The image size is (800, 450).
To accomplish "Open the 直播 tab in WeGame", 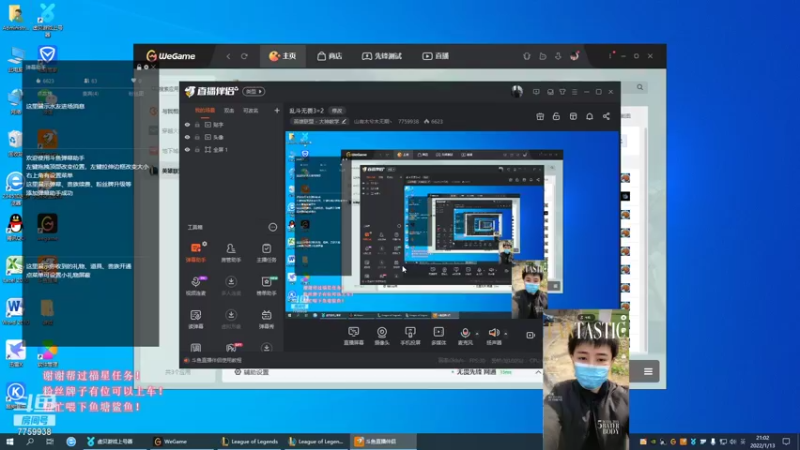I will point(436,56).
